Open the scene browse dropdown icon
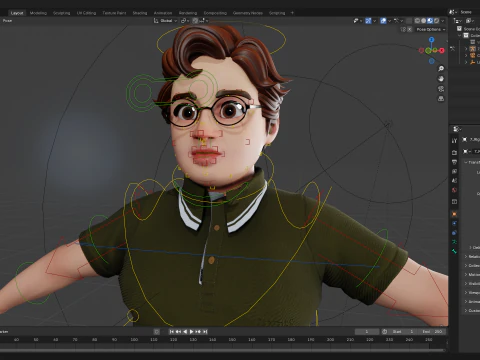The height and width of the screenshot is (360, 480). pyautogui.click(x=452, y=12)
